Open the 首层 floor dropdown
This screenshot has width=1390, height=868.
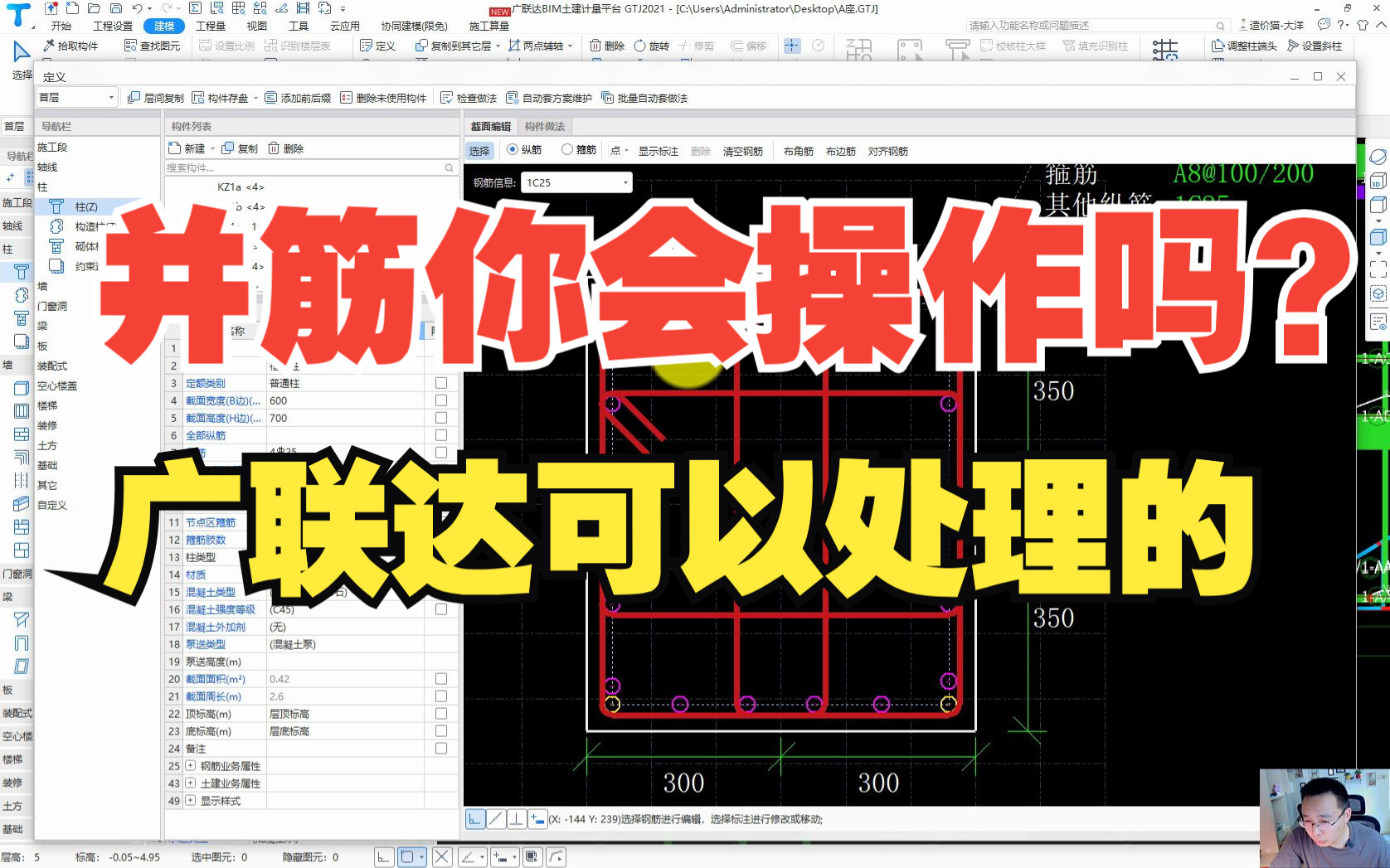76,98
